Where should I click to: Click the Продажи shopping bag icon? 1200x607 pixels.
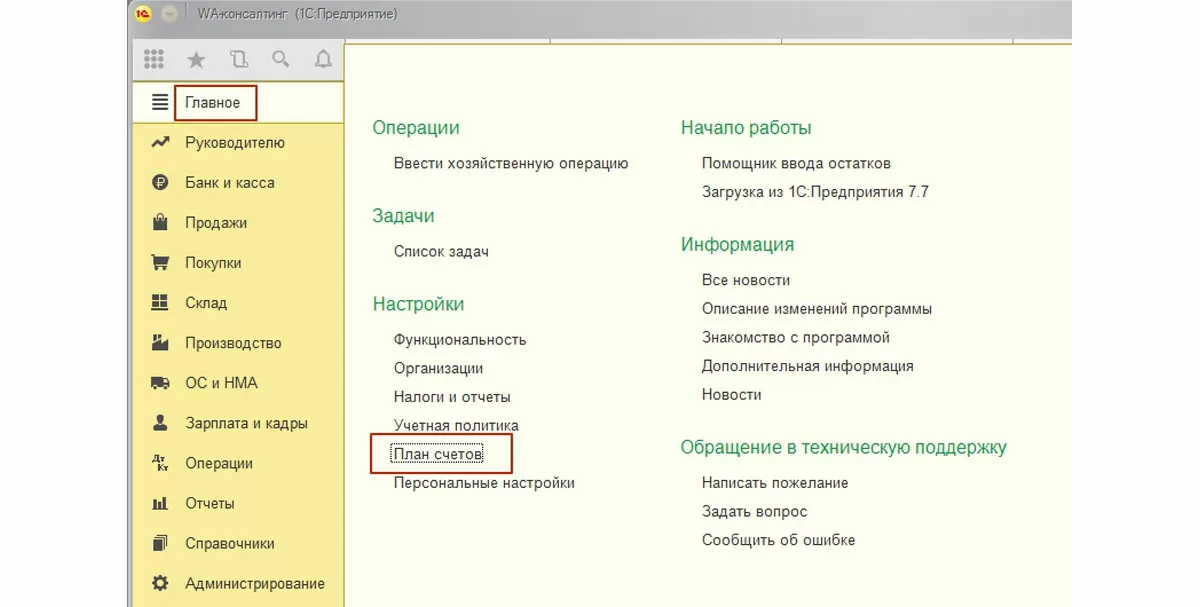[x=159, y=223]
